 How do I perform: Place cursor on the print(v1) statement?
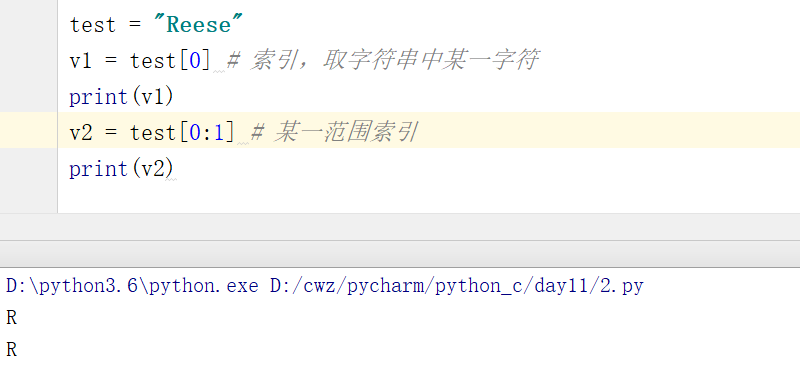pyautogui.click(x=121, y=97)
